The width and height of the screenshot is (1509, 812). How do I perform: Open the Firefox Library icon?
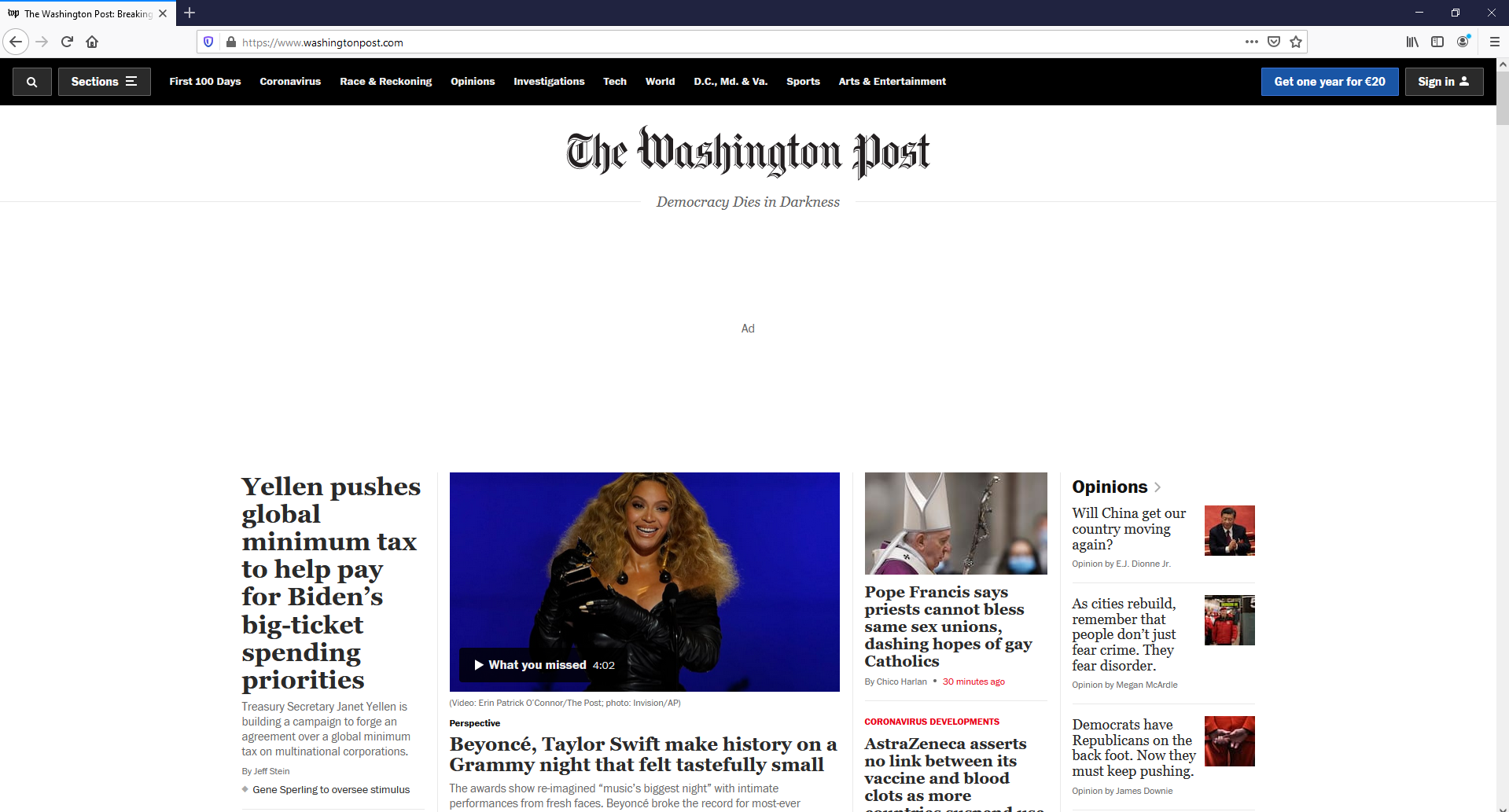tap(1411, 42)
